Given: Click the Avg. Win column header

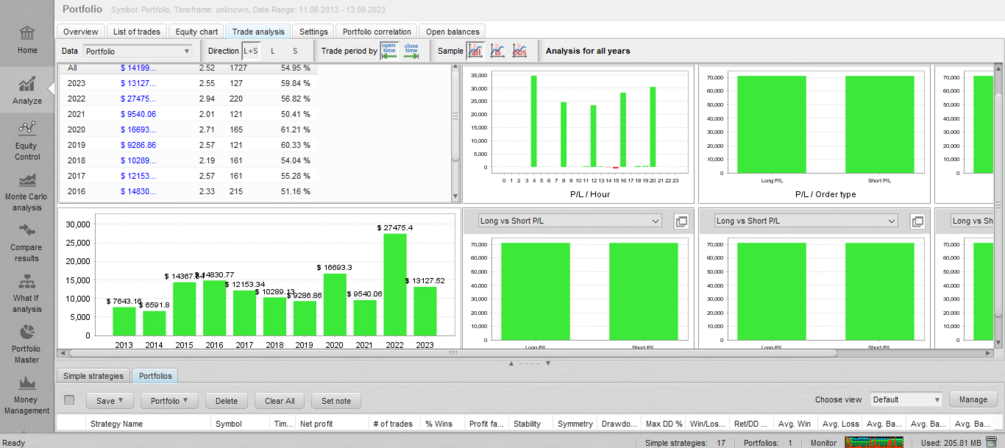Looking at the screenshot, I should (x=796, y=424).
